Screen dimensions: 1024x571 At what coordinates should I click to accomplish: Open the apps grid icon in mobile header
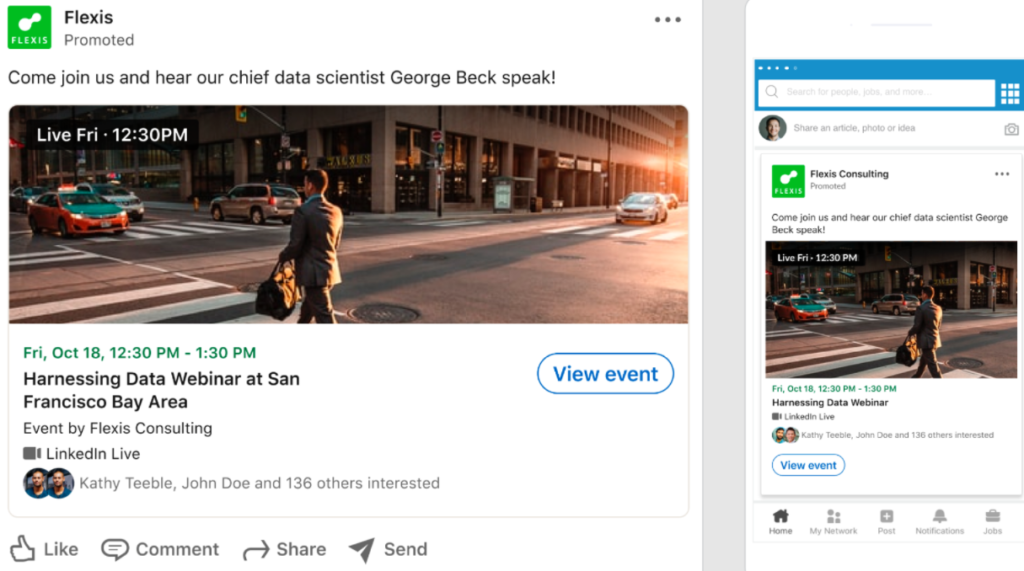[1009, 93]
